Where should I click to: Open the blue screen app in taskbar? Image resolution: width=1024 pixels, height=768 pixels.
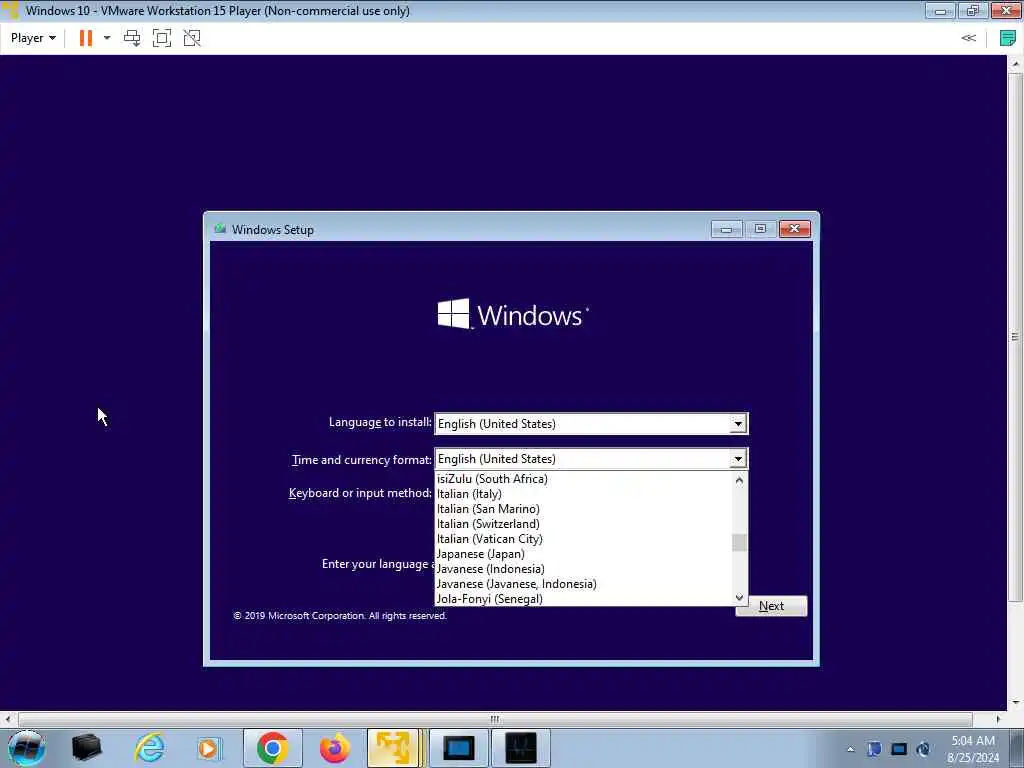pos(458,748)
